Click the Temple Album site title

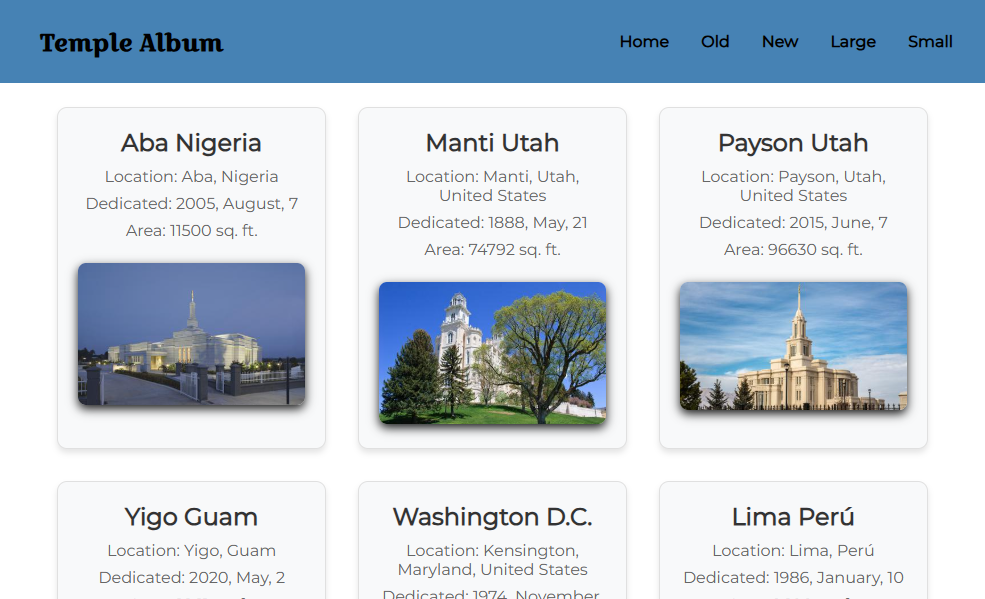click(131, 43)
